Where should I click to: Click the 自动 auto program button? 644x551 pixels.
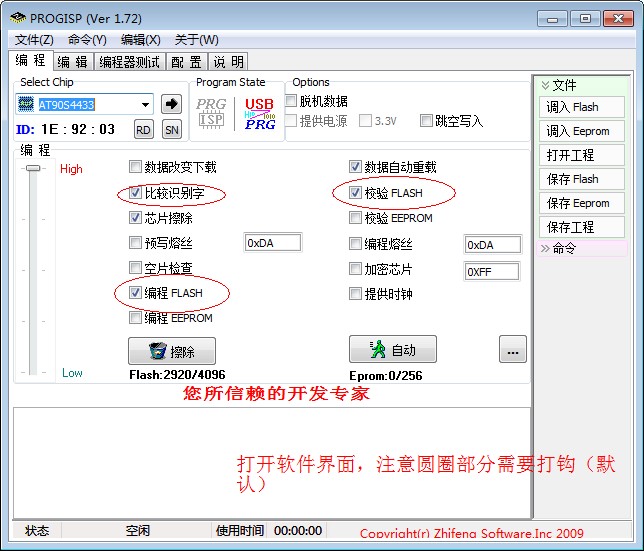click(x=393, y=349)
